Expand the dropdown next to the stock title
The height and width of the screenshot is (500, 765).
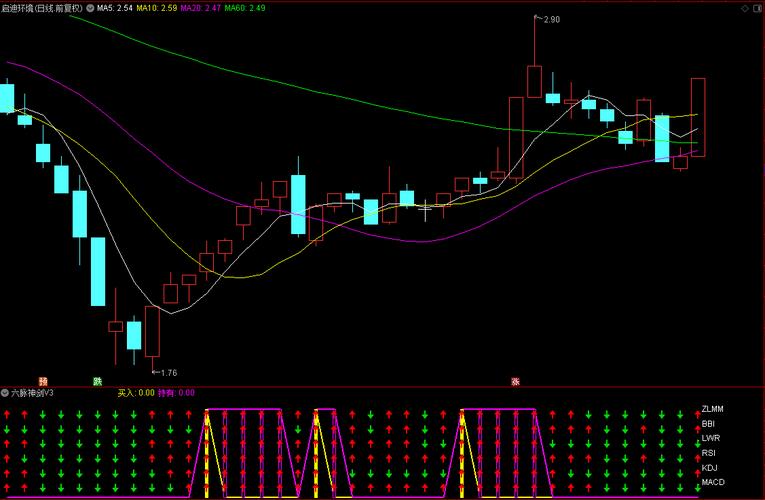[92, 8]
